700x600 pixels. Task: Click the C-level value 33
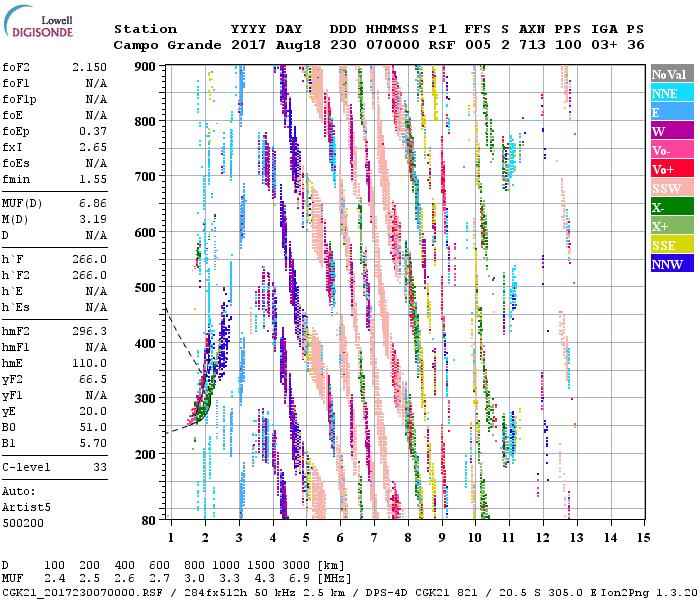point(100,467)
